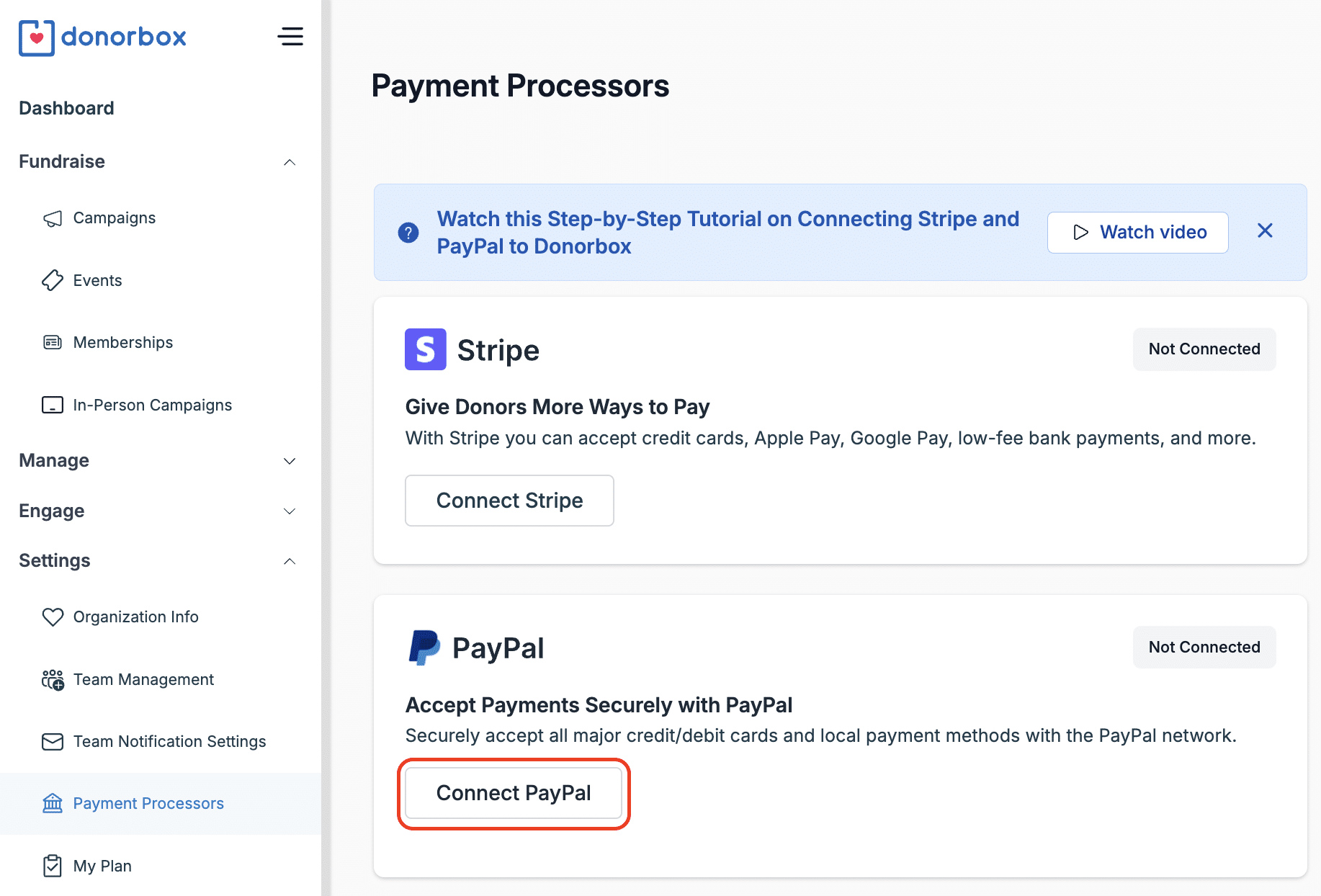Click the Stripe logo icon
The width and height of the screenshot is (1321, 896).
[x=425, y=349]
